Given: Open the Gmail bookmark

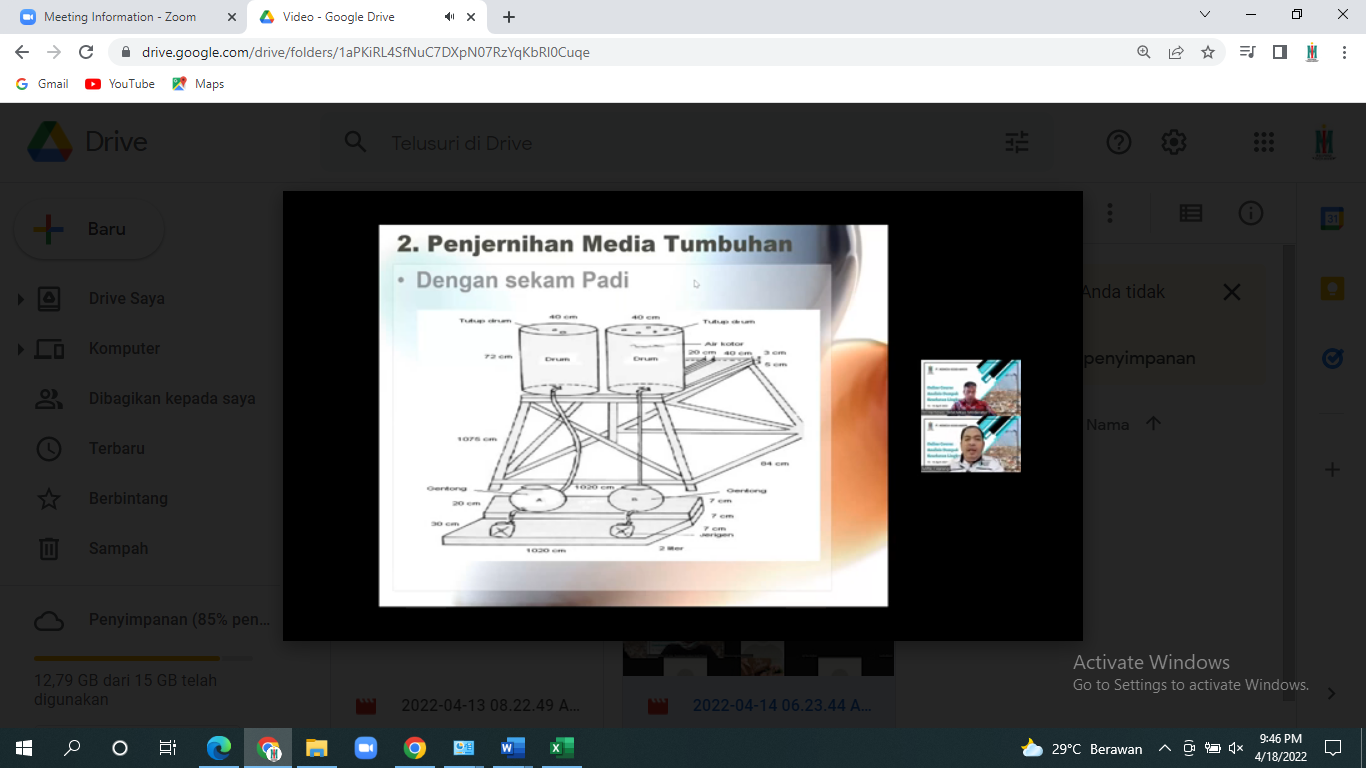Looking at the screenshot, I should [x=43, y=84].
